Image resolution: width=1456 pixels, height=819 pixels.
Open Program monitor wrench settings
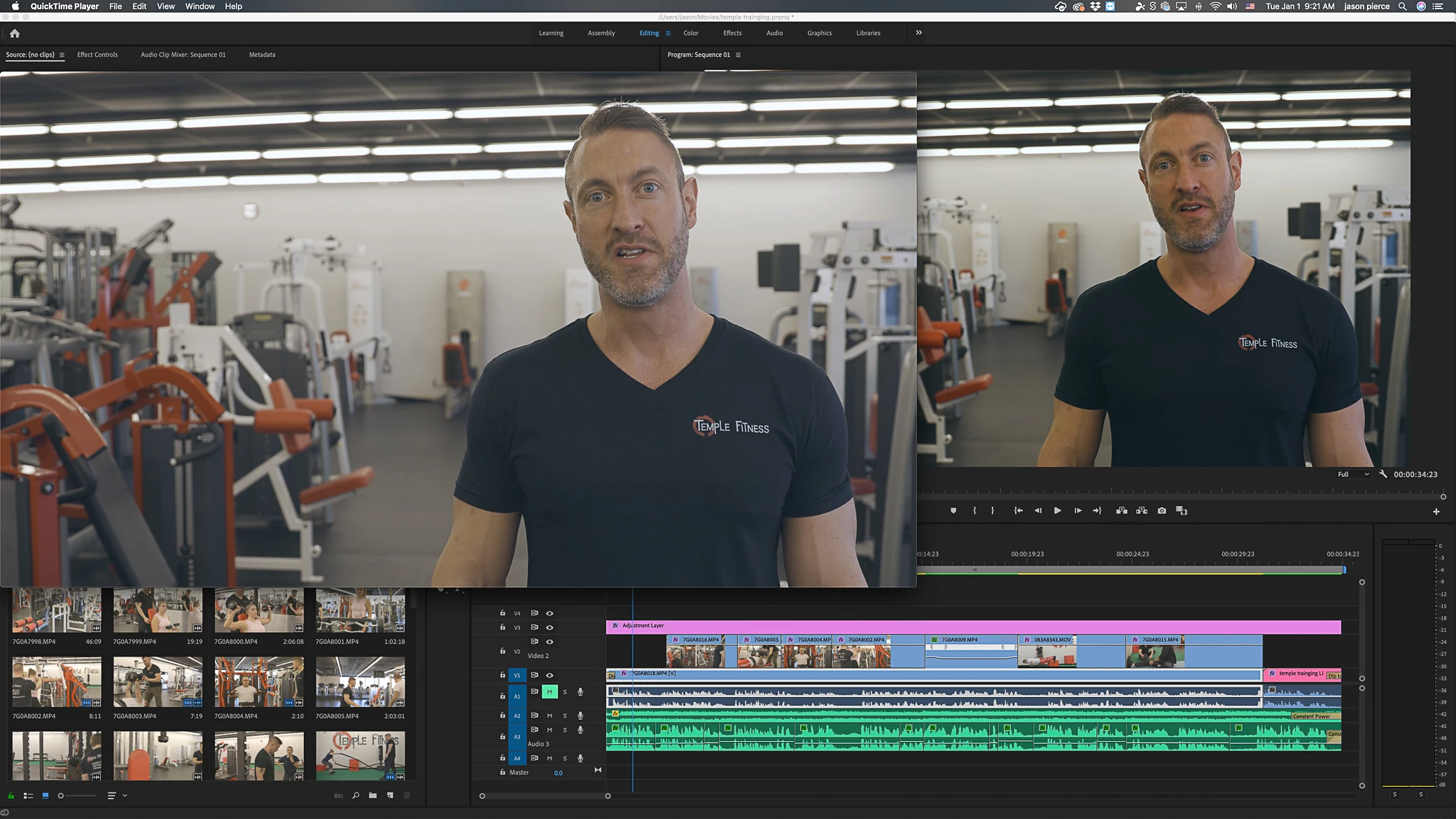[1383, 474]
